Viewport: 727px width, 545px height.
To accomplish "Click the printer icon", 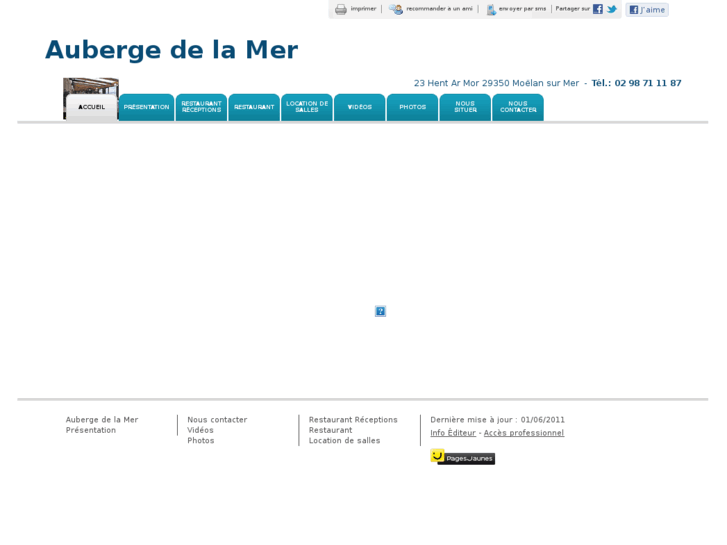I will pos(341,9).
